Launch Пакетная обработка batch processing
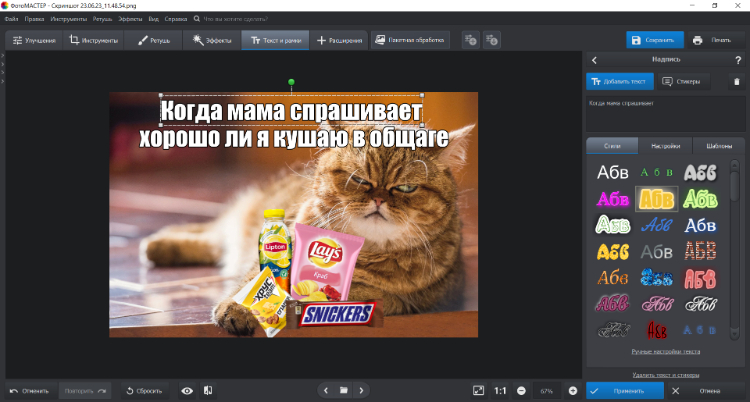Image resolution: width=750 pixels, height=402 pixels. [410, 40]
